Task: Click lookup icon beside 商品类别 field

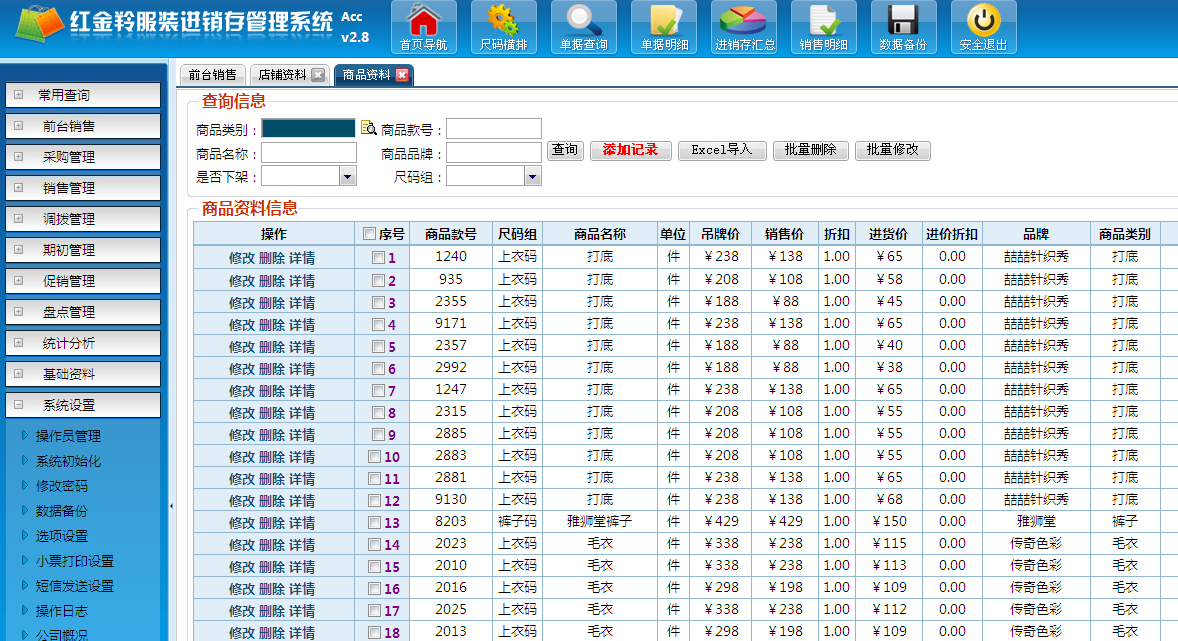Action: (x=368, y=128)
